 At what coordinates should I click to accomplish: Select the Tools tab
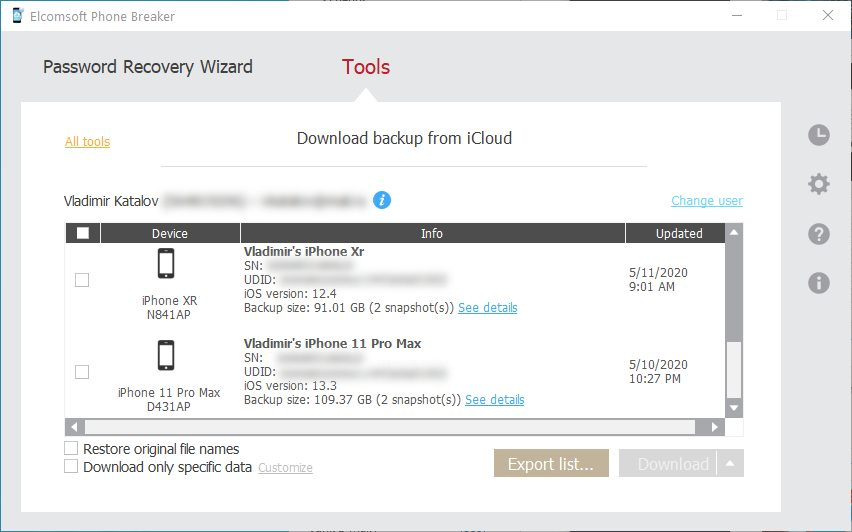(366, 67)
